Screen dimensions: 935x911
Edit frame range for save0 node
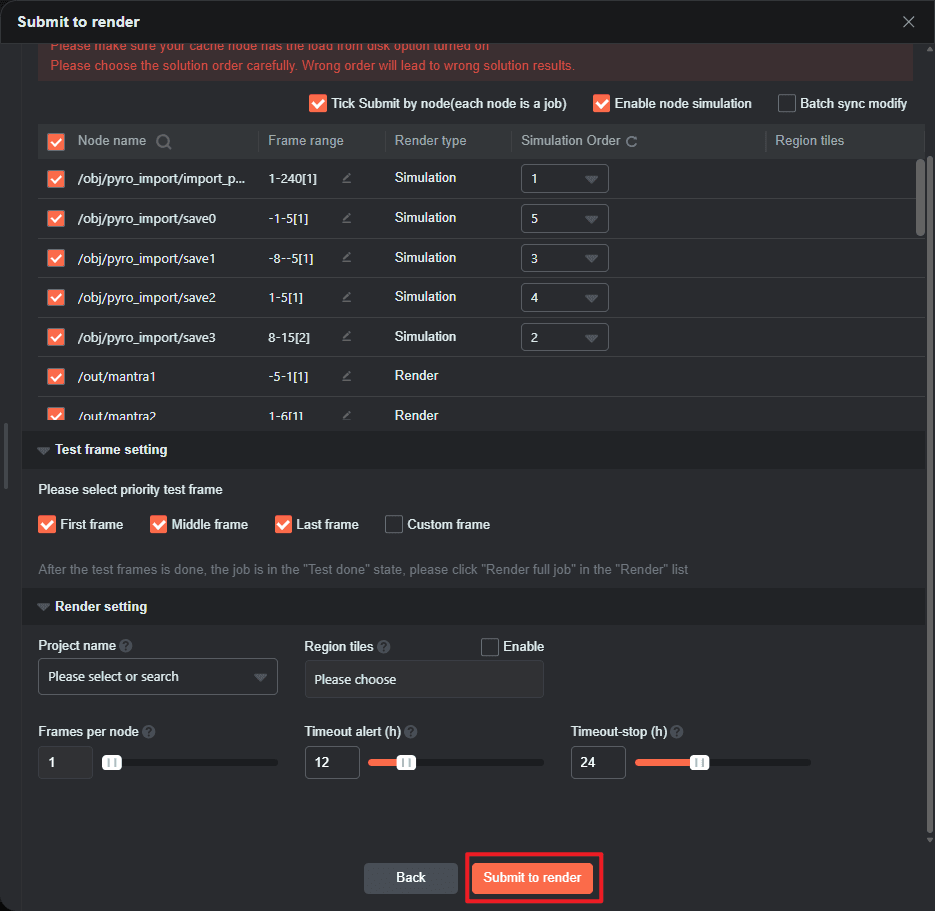(346, 218)
